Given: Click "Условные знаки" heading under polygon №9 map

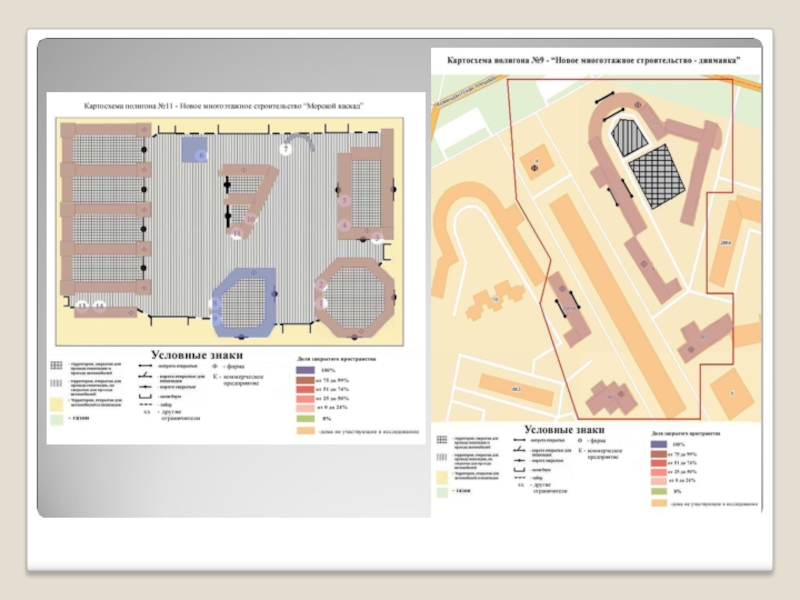Looking at the screenshot, I should tap(564, 430).
